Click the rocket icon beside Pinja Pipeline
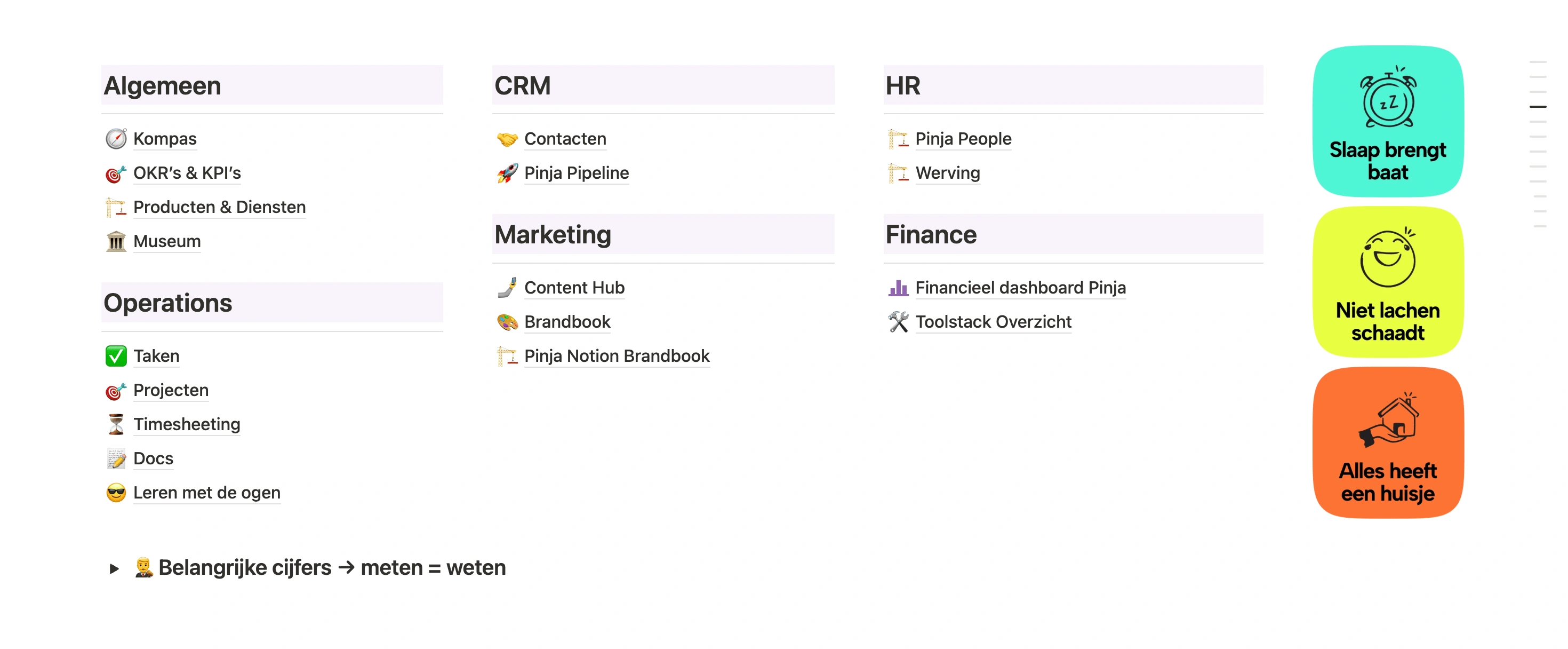Image resolution: width=1568 pixels, height=649 pixels. [x=507, y=173]
